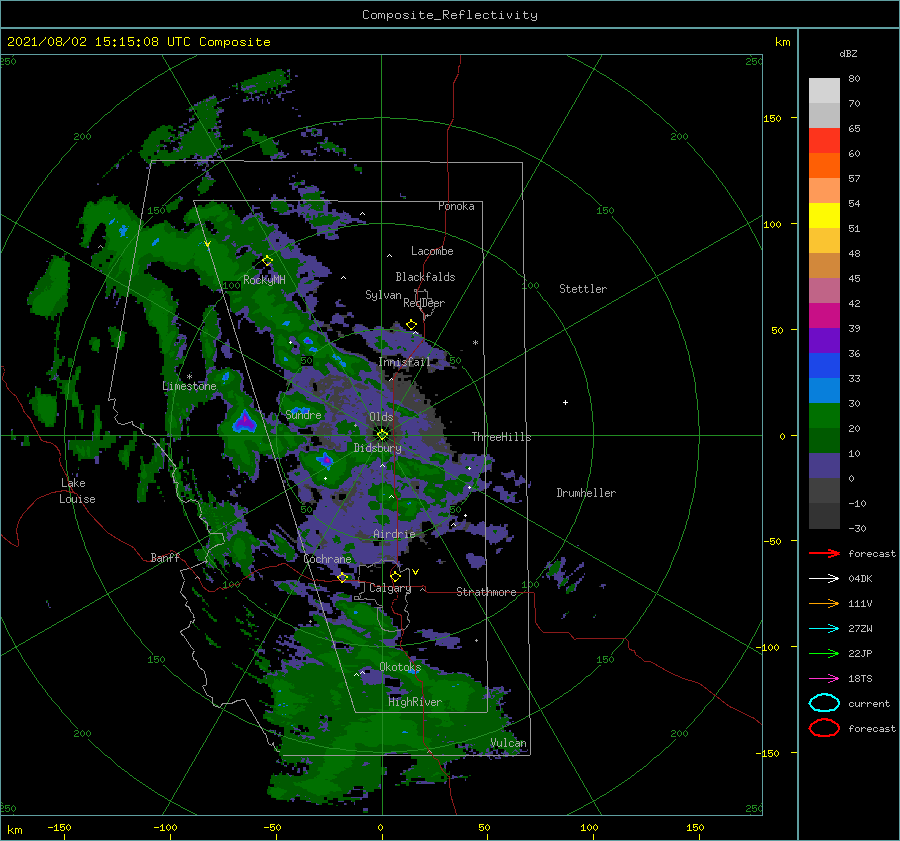This screenshot has height=841, width=900.
Task: Click the Lake Louise label
Action: [78, 491]
